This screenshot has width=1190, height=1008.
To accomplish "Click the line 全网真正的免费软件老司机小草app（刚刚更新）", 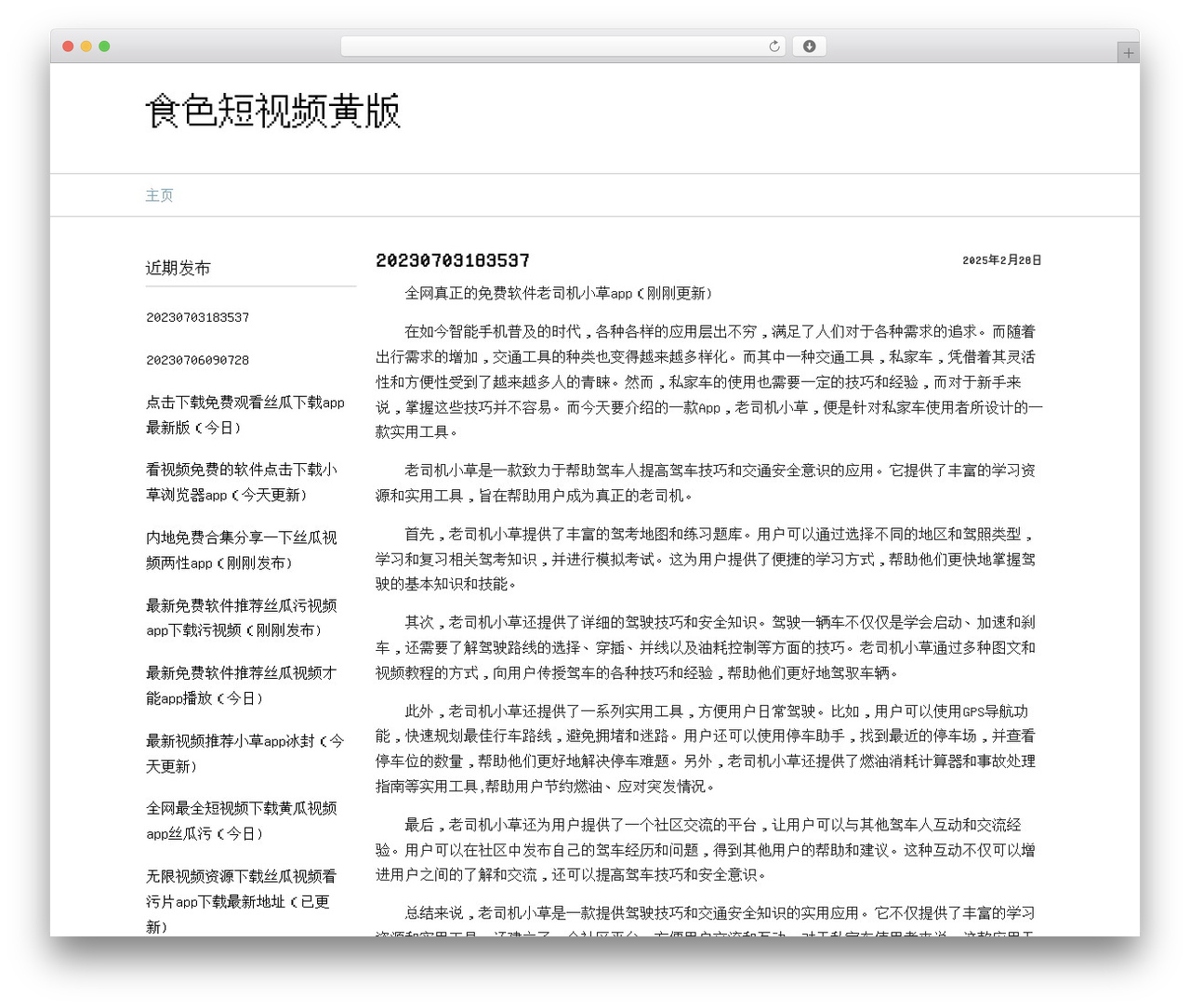I will point(559,293).
